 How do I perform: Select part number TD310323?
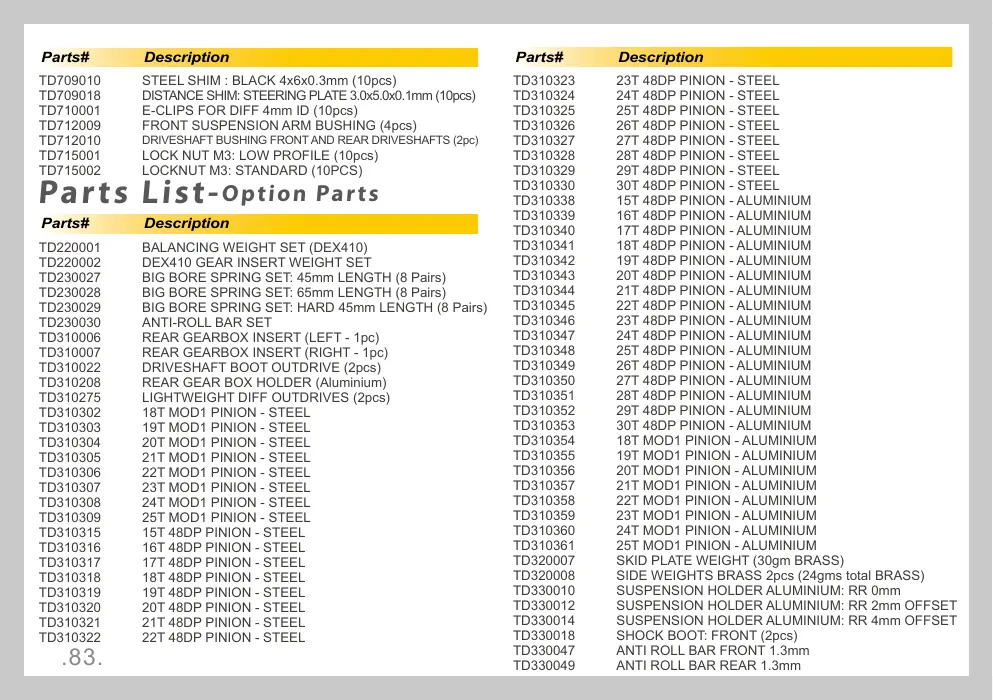point(544,80)
